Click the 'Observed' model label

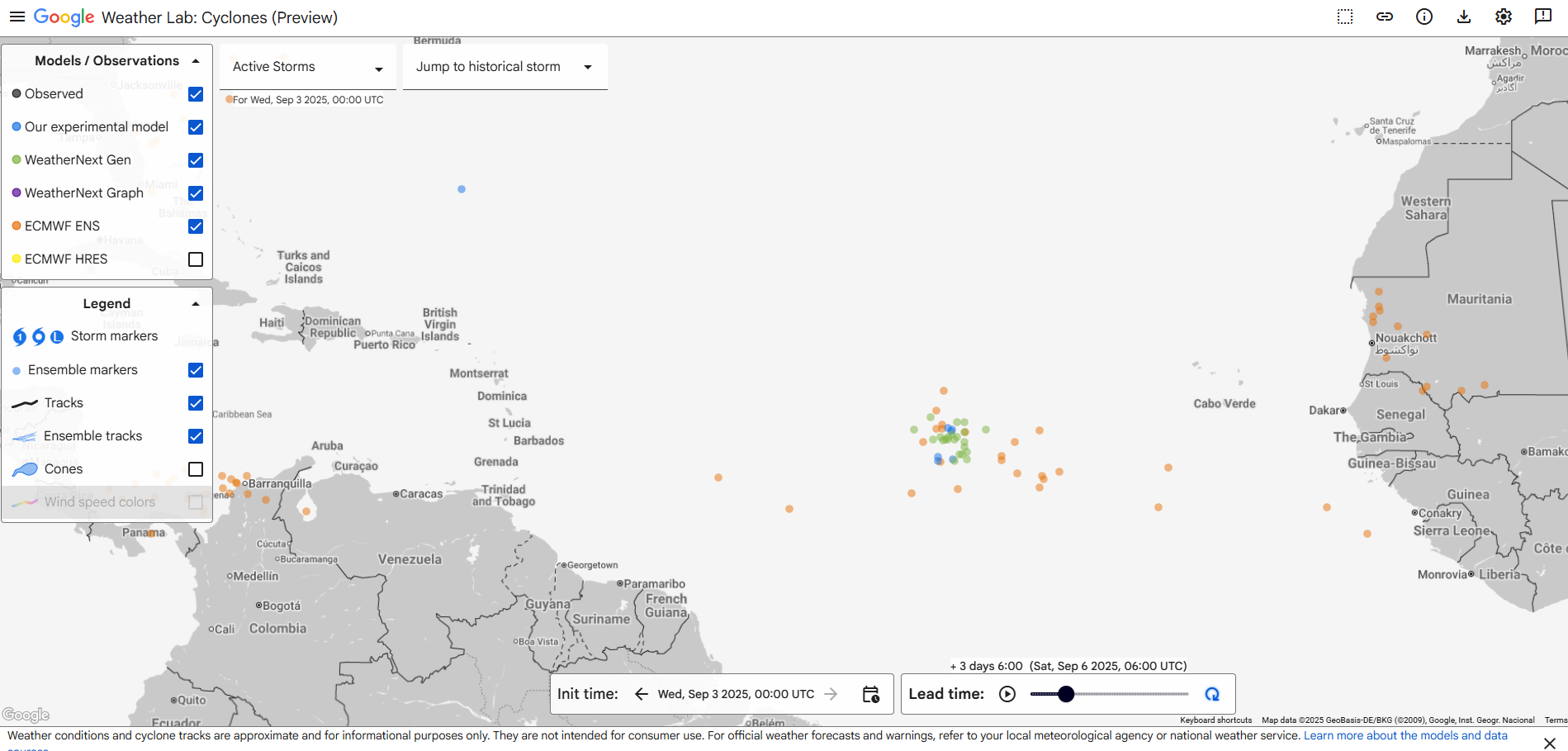[54, 94]
